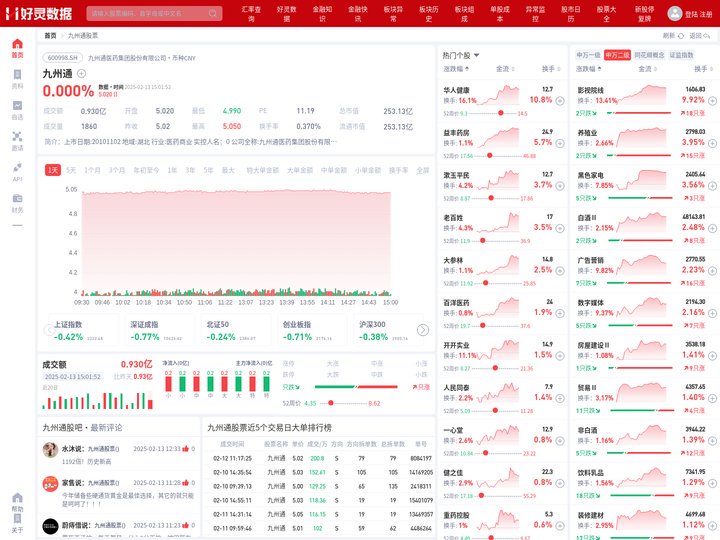
Task: Open 板块异常 in top navigation
Action: pos(394,14)
